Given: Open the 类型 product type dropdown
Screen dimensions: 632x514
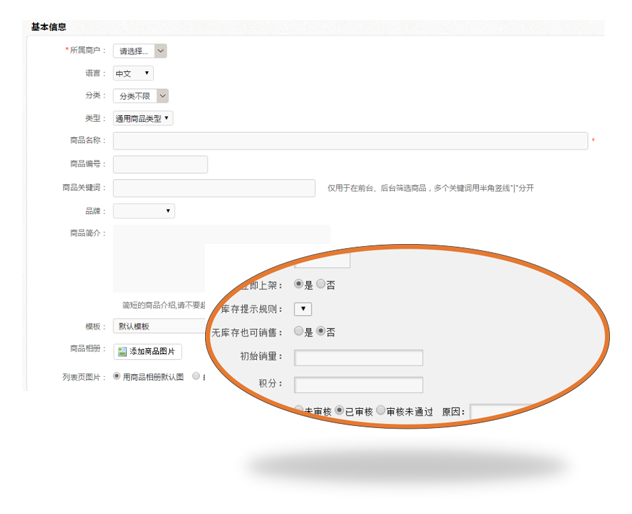Looking at the screenshot, I should point(143,119).
